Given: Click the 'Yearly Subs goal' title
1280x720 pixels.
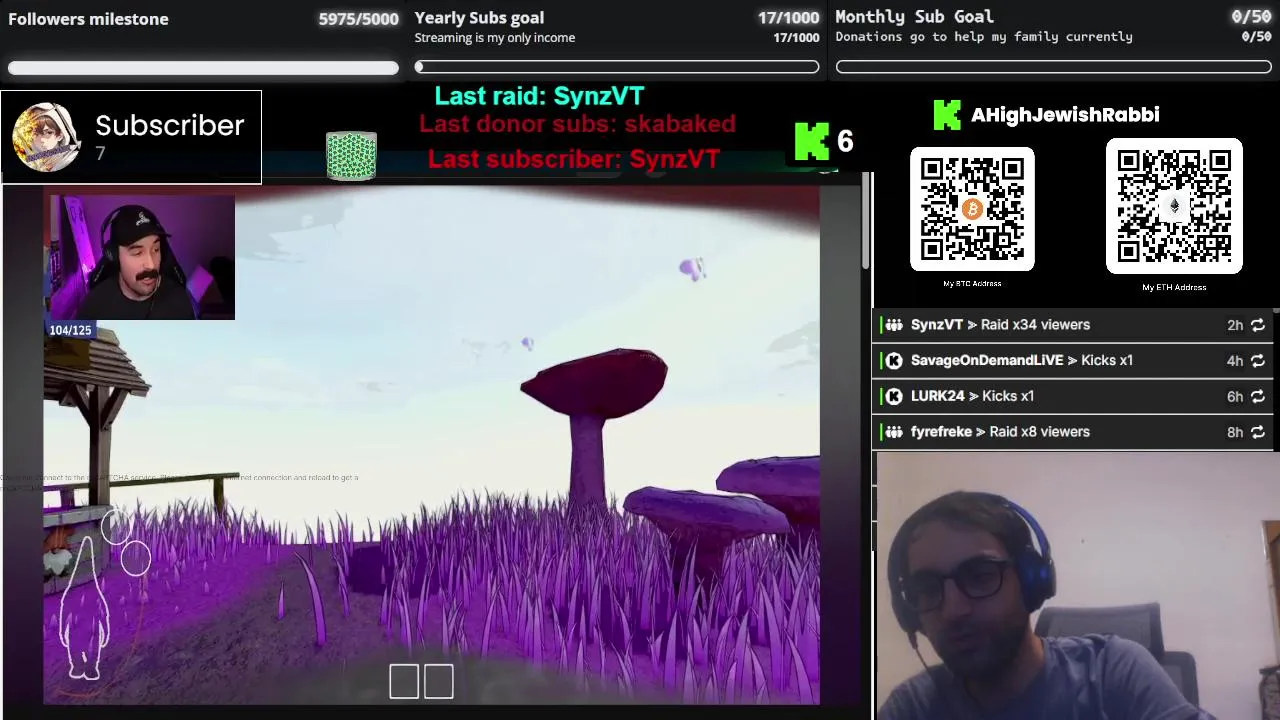Looking at the screenshot, I should (479, 18).
